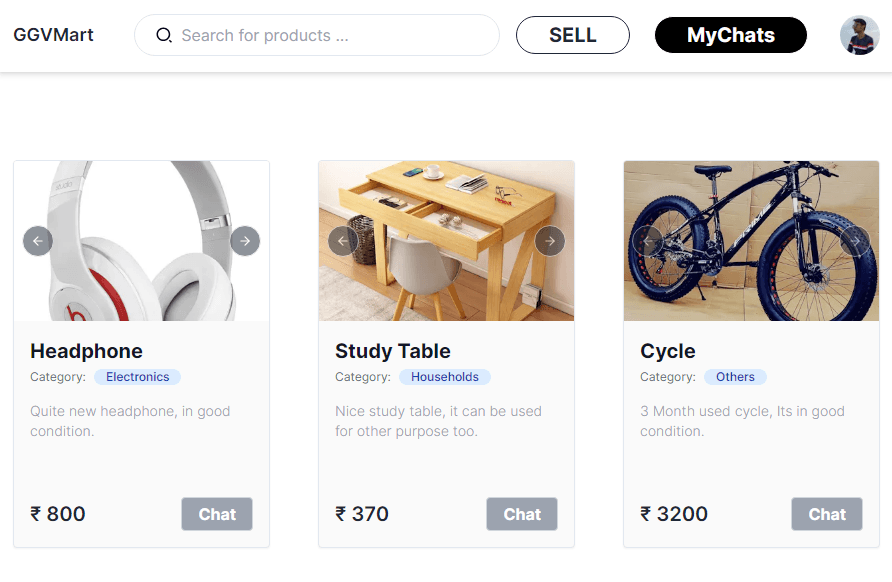Show previous Cycle image

coord(648,241)
